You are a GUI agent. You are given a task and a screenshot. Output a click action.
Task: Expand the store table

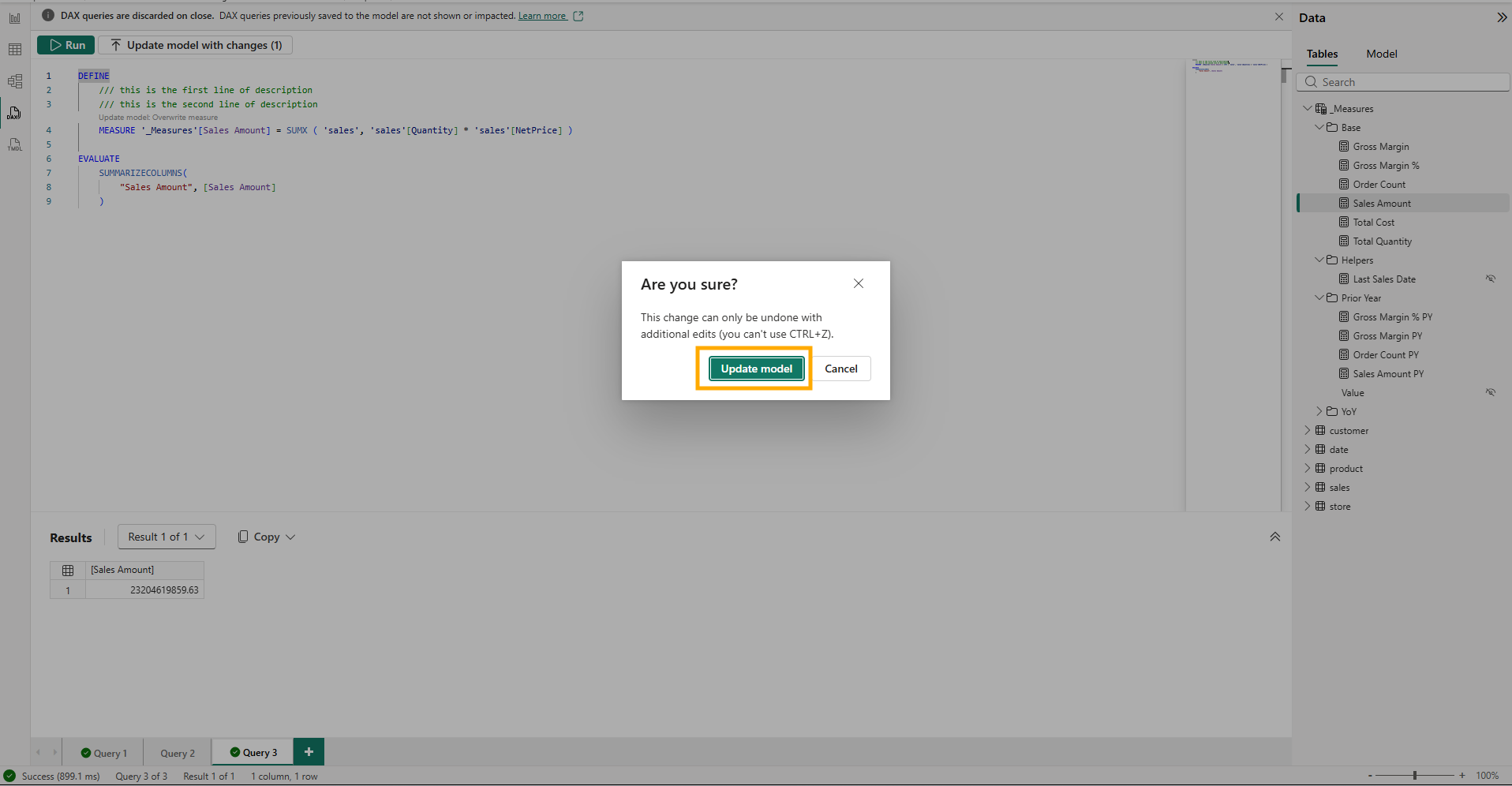click(x=1308, y=506)
